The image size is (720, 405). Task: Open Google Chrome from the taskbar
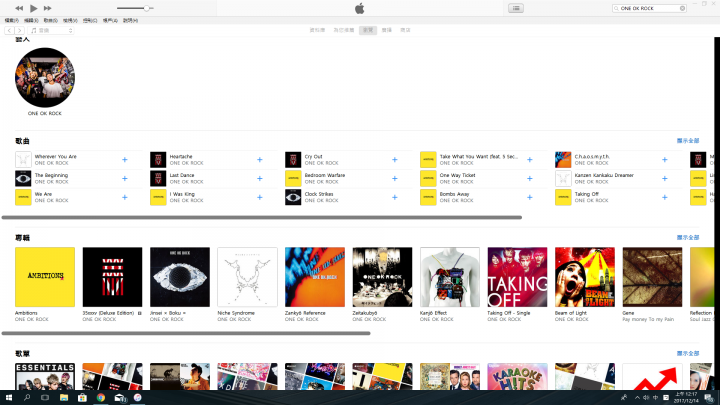click(101, 398)
